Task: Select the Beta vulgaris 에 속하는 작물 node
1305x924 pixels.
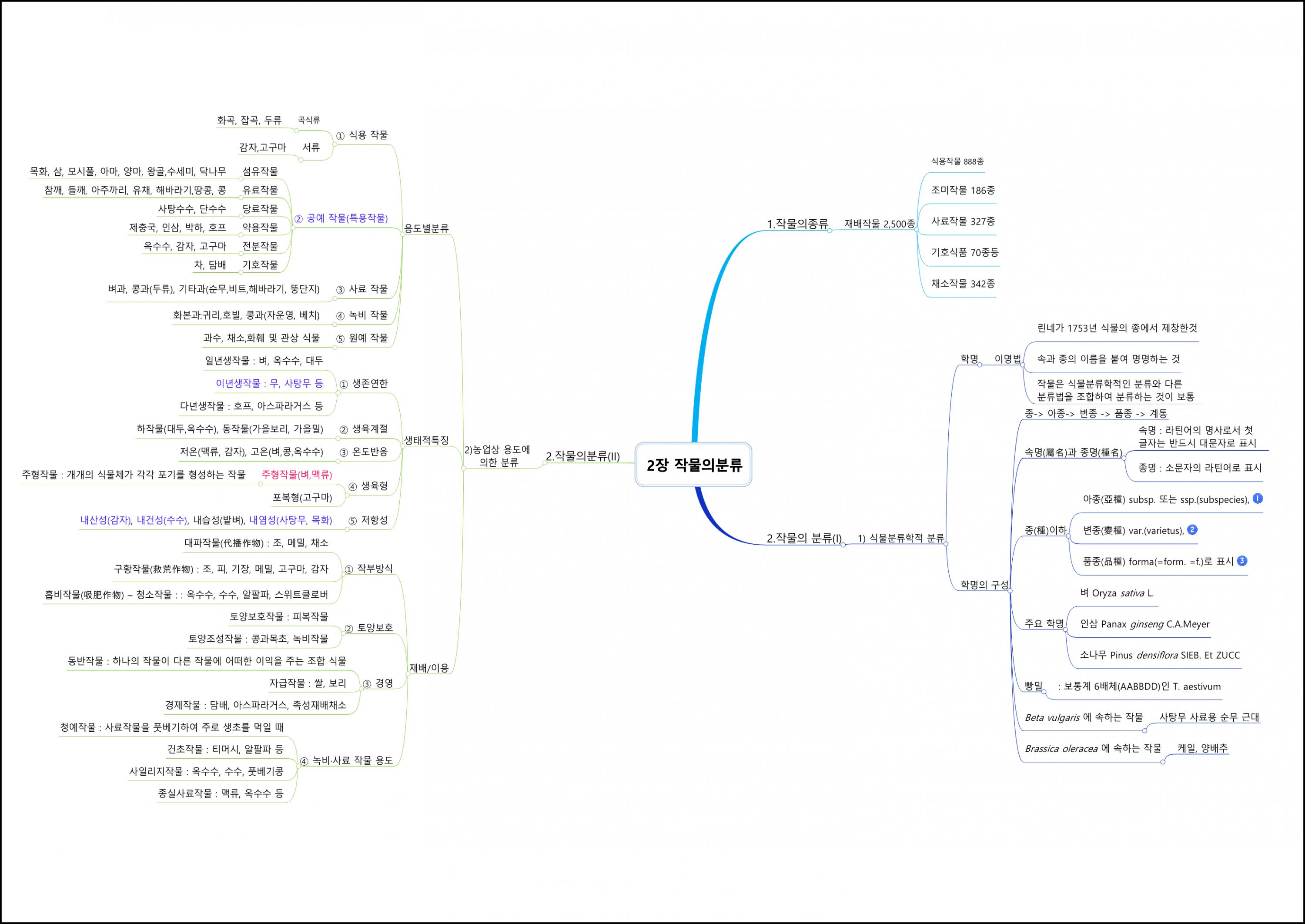Action: click(x=1084, y=717)
